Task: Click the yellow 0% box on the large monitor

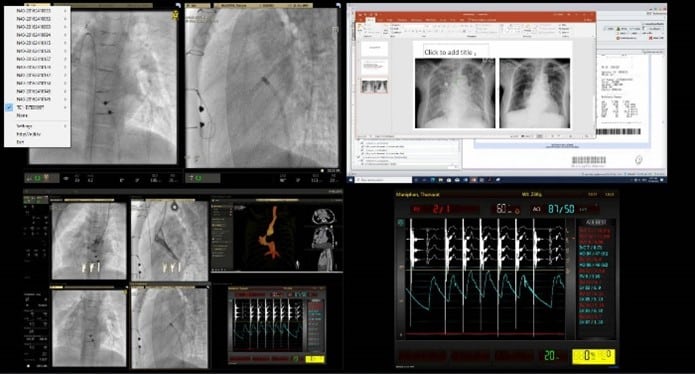Action: (593, 356)
